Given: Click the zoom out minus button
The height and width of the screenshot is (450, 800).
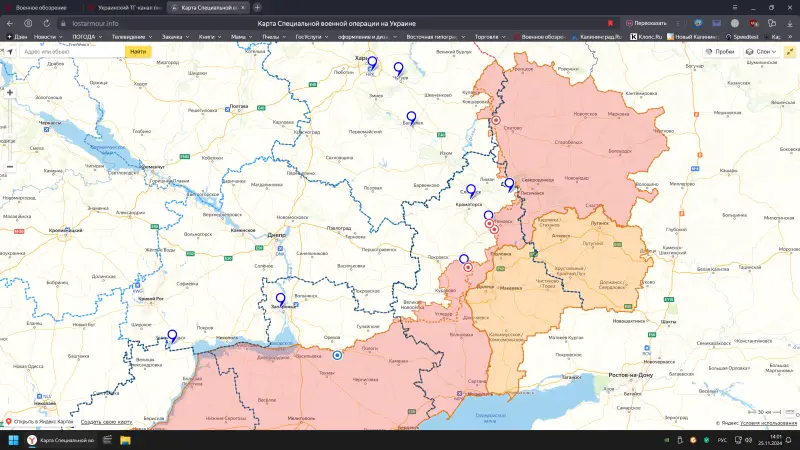Looking at the screenshot, I should click(10, 166).
